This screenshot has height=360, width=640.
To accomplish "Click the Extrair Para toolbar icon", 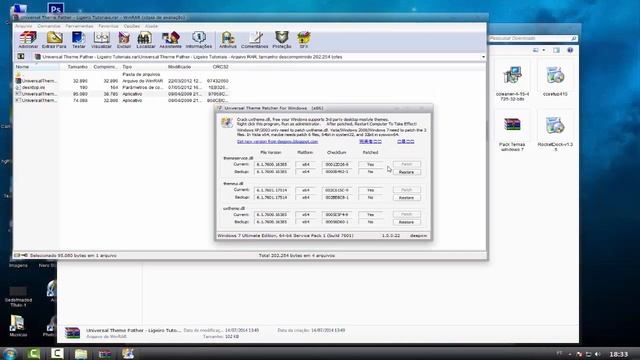I will pyautogui.click(x=54, y=40).
